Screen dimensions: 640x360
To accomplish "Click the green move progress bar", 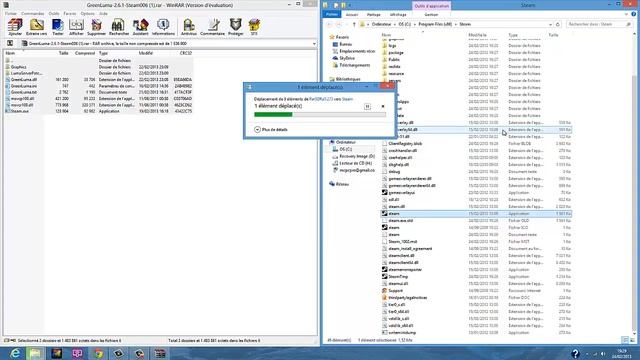I will tap(273, 115).
